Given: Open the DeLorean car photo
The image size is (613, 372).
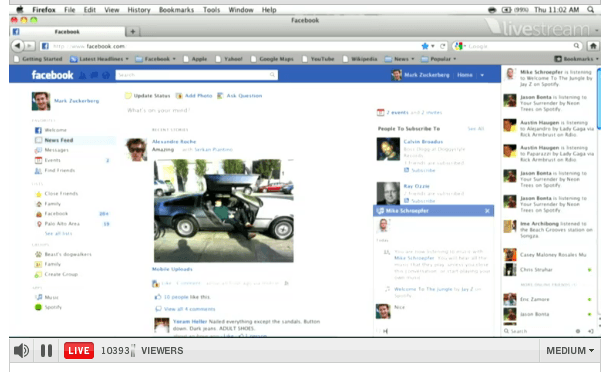Looking at the screenshot, I should (x=224, y=211).
